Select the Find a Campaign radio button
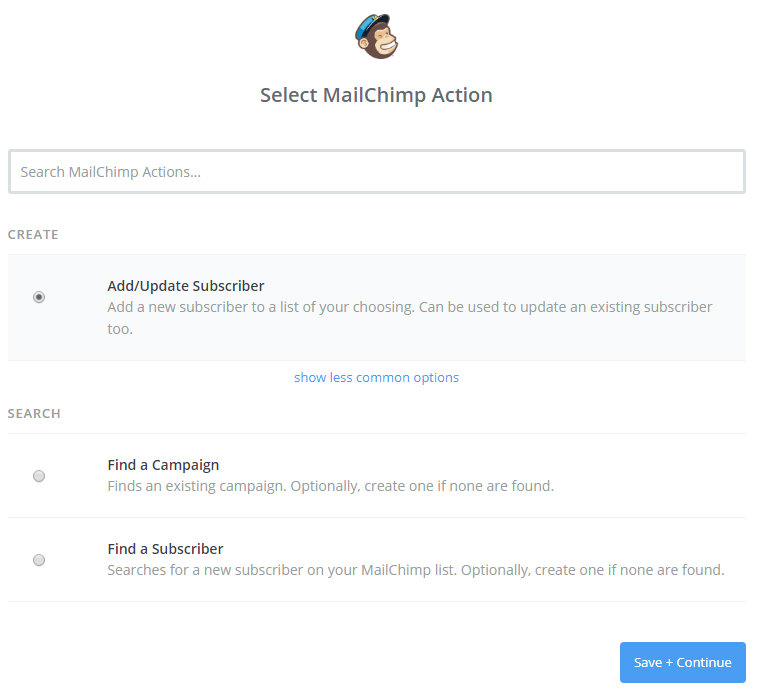The image size is (764, 691). pos(39,476)
